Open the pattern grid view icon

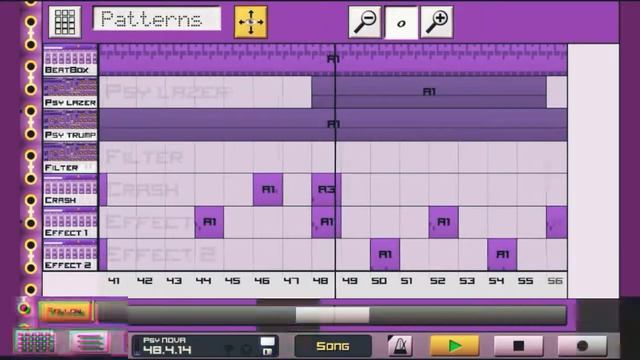click(64, 22)
